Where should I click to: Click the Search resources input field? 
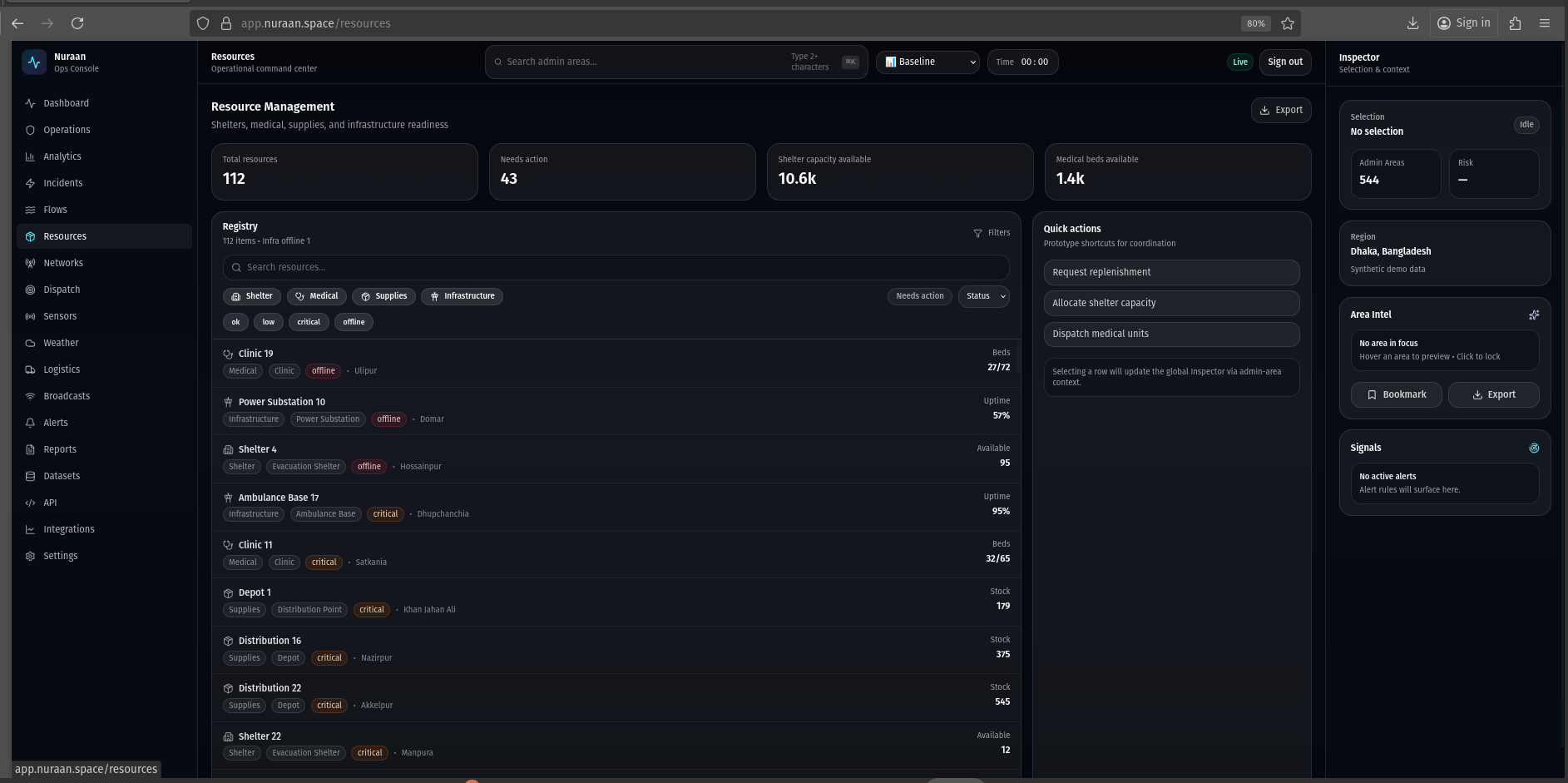coord(616,267)
